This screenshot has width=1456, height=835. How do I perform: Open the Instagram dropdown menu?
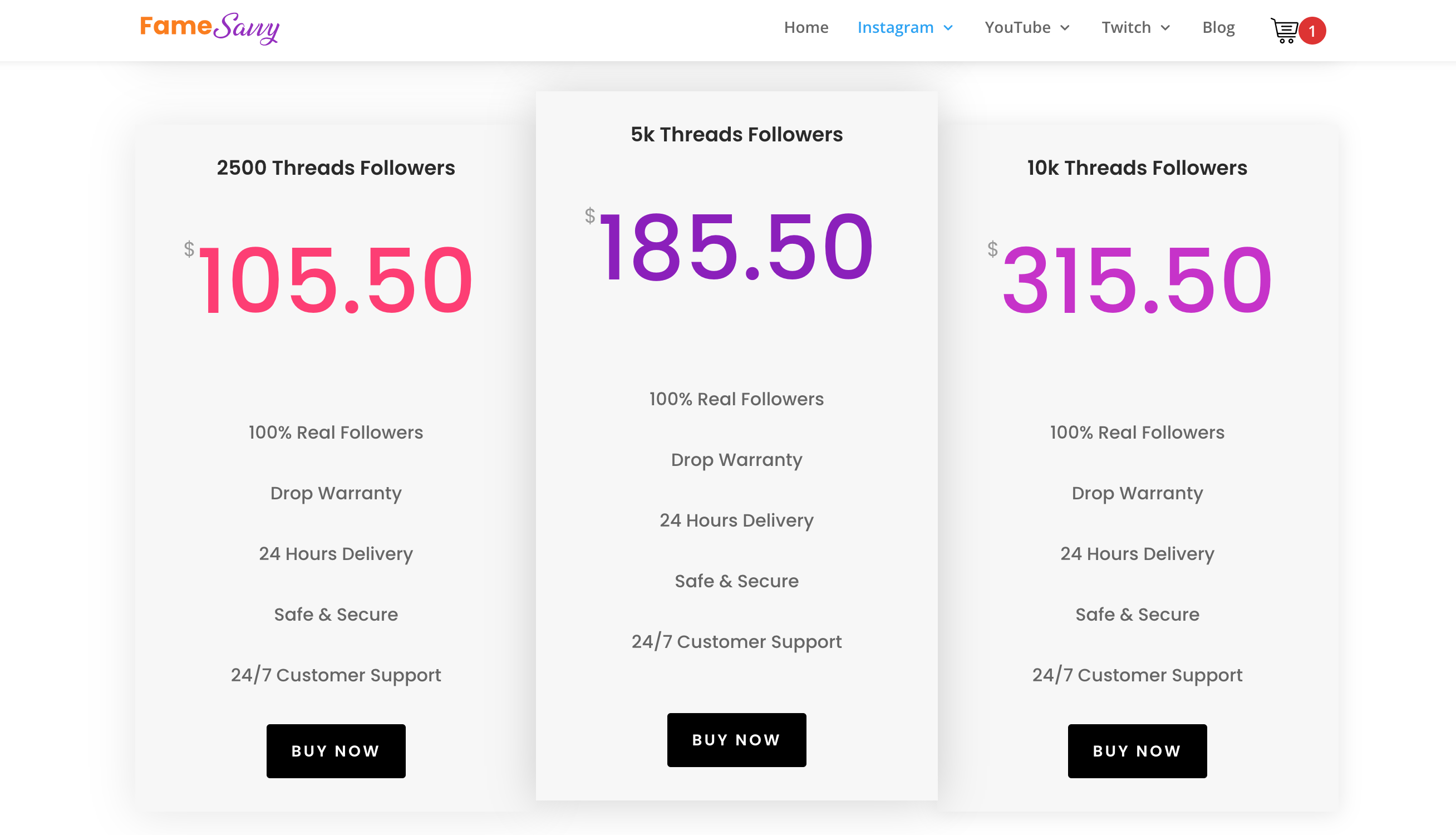tap(904, 27)
